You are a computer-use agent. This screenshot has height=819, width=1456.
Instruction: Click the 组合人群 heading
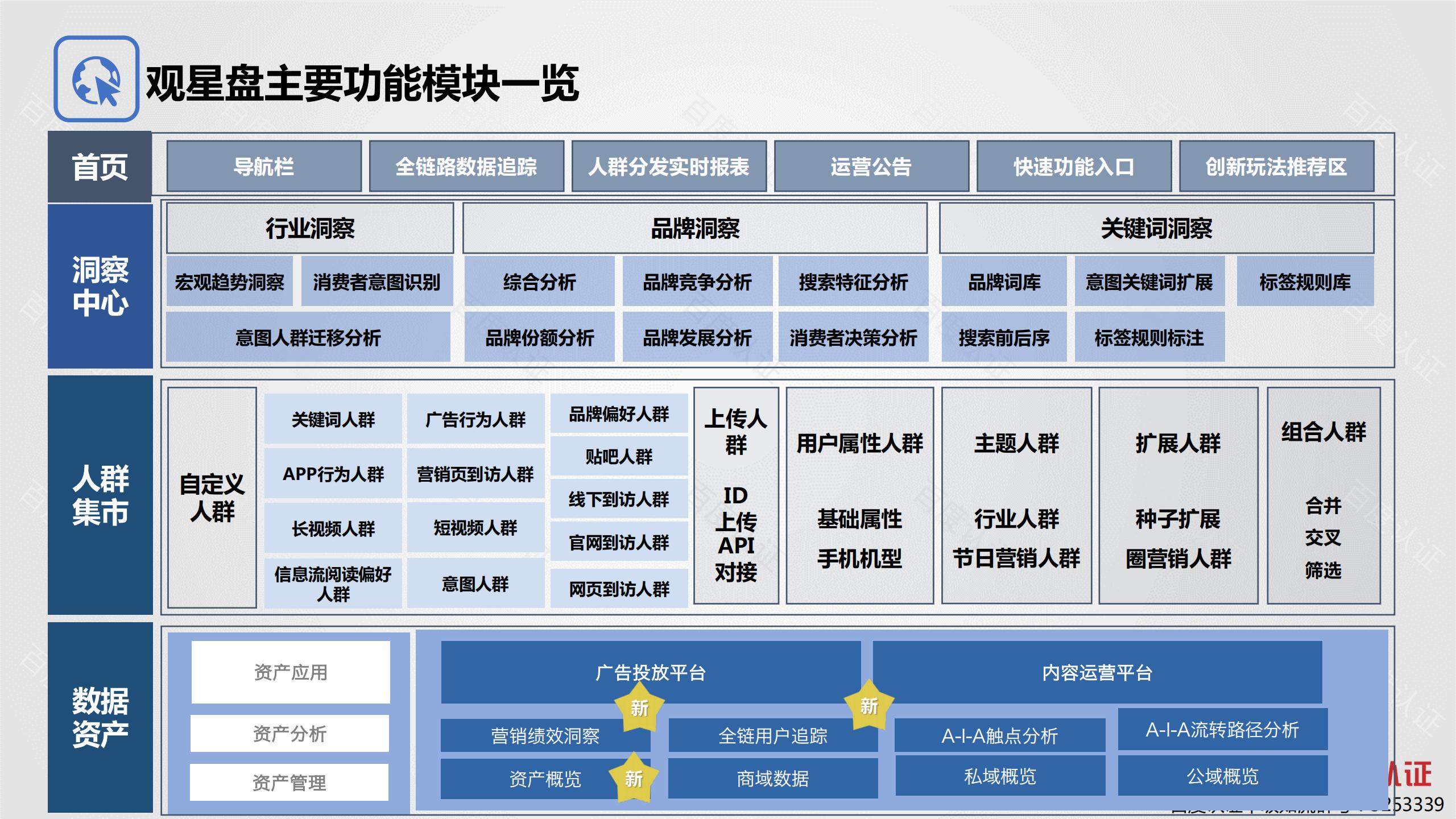(x=1323, y=432)
